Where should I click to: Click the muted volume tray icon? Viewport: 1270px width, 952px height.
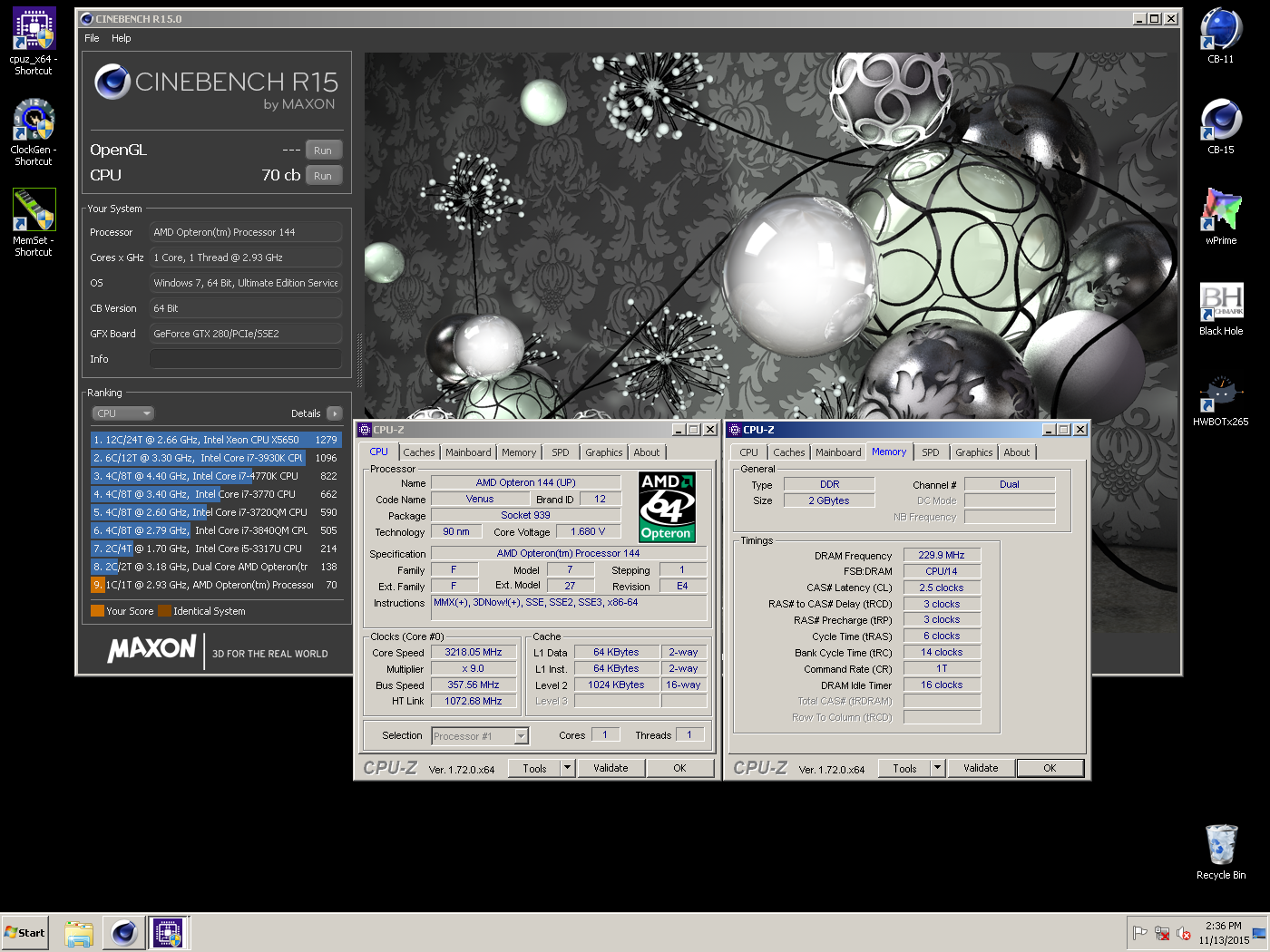coord(1184,933)
